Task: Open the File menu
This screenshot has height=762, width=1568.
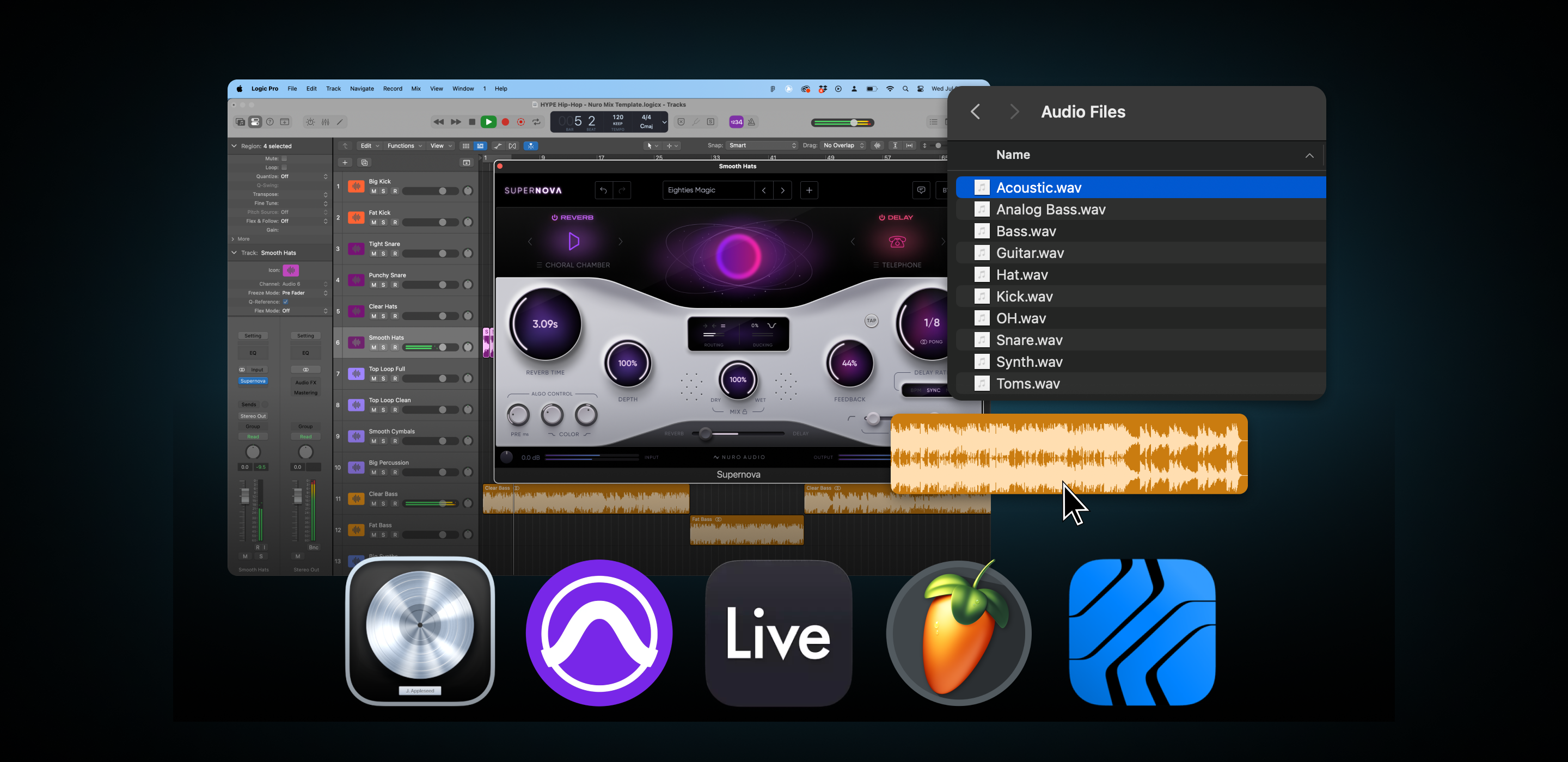Action: (292, 89)
